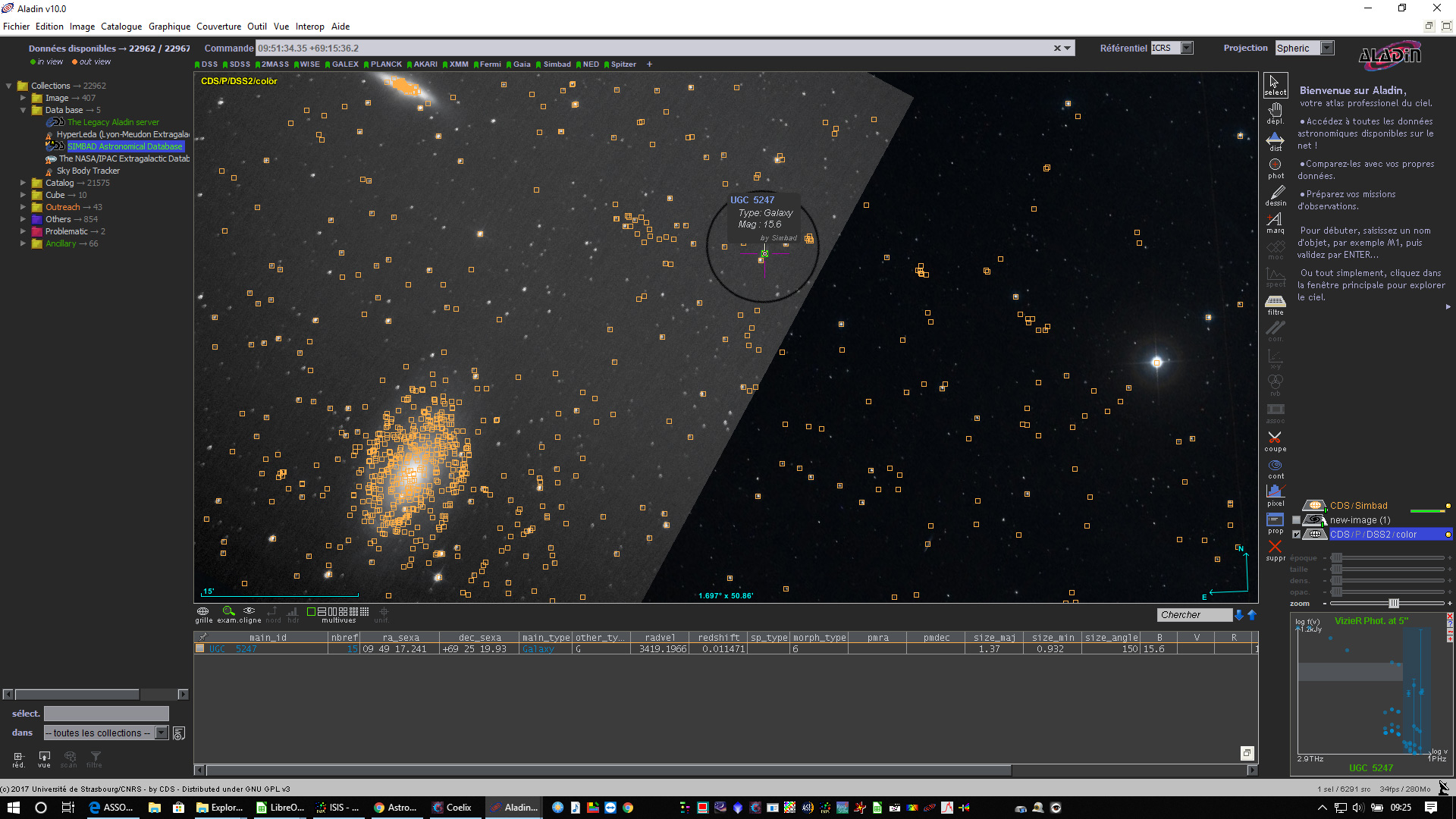Open collection list options icon beside dropdown
This screenshot has height=819, width=1456.
179,733
